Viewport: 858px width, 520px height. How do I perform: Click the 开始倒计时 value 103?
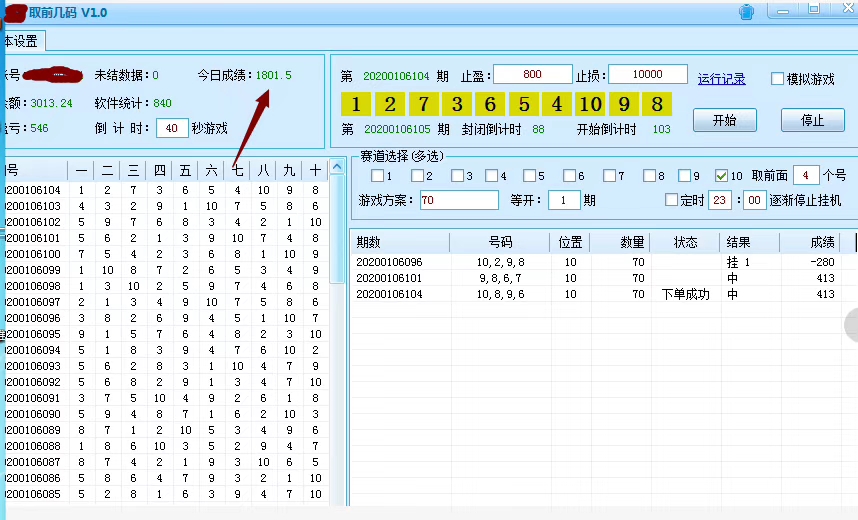[662, 129]
